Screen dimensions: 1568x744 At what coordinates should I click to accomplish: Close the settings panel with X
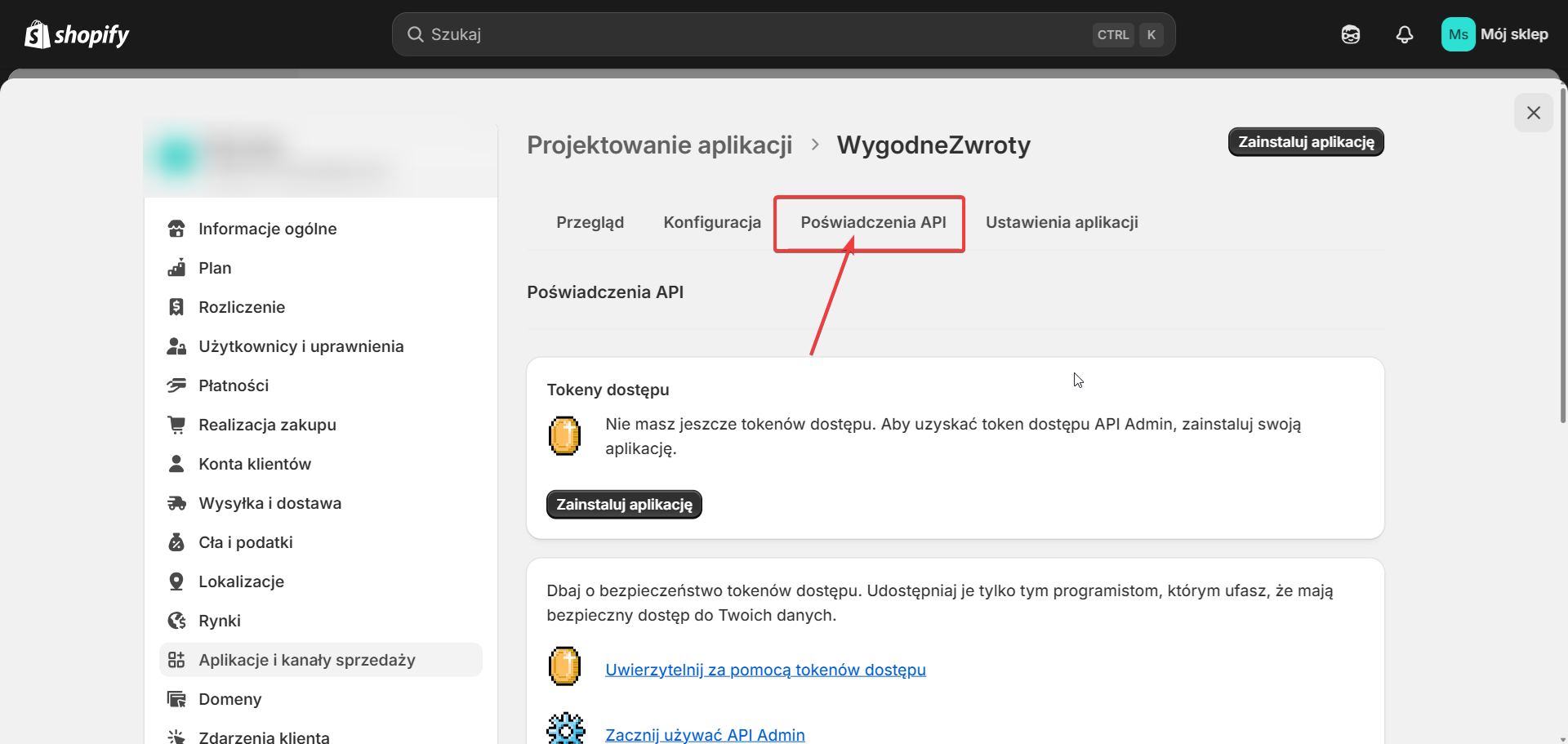[x=1533, y=113]
